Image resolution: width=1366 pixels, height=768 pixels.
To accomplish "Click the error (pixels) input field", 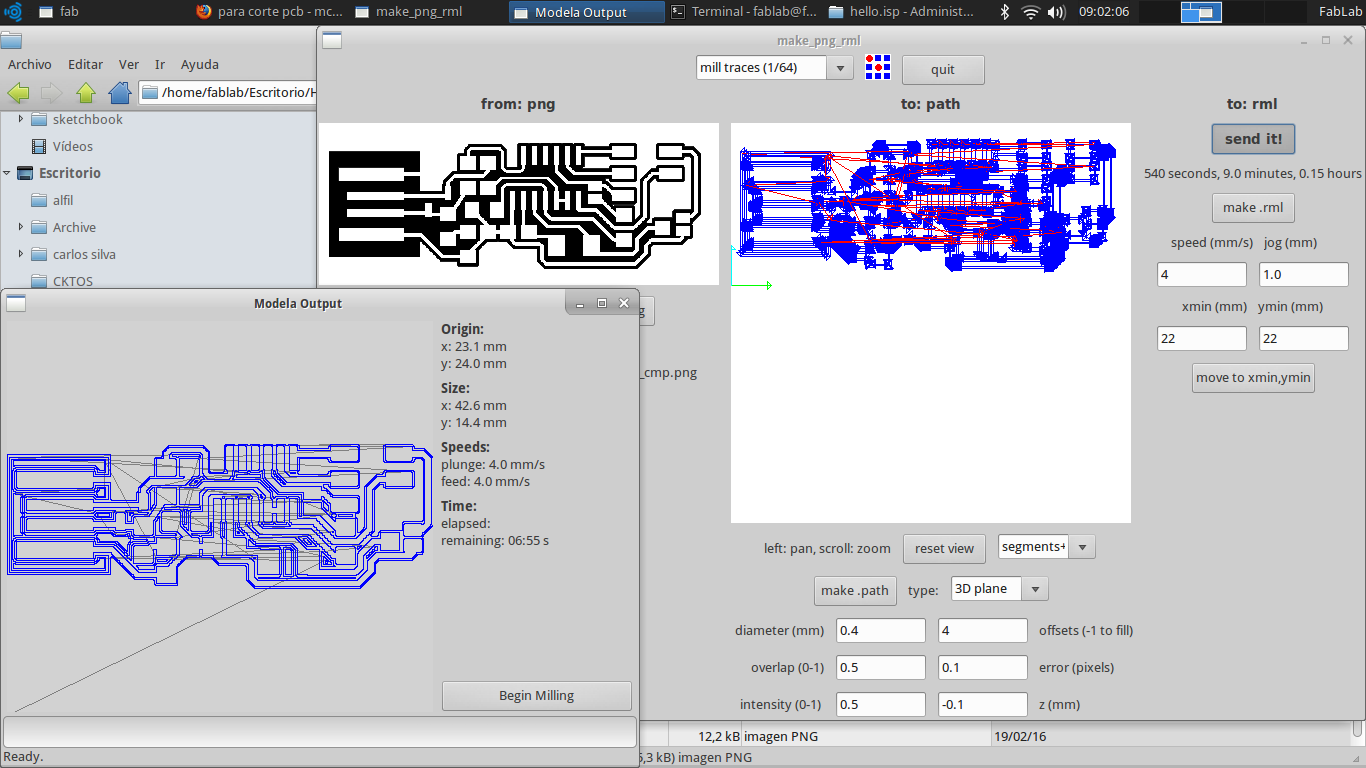I will 983,667.
